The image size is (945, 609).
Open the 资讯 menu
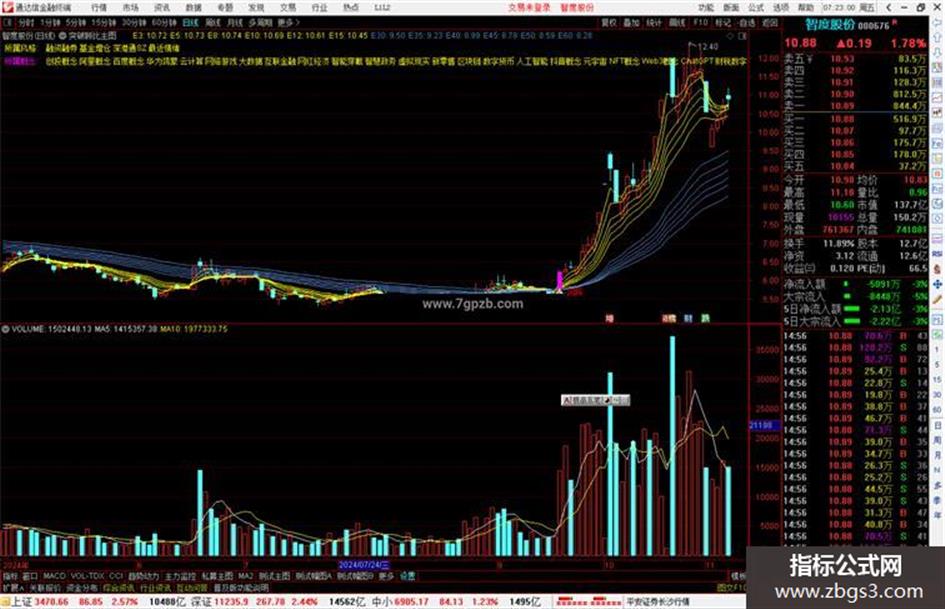point(162,8)
